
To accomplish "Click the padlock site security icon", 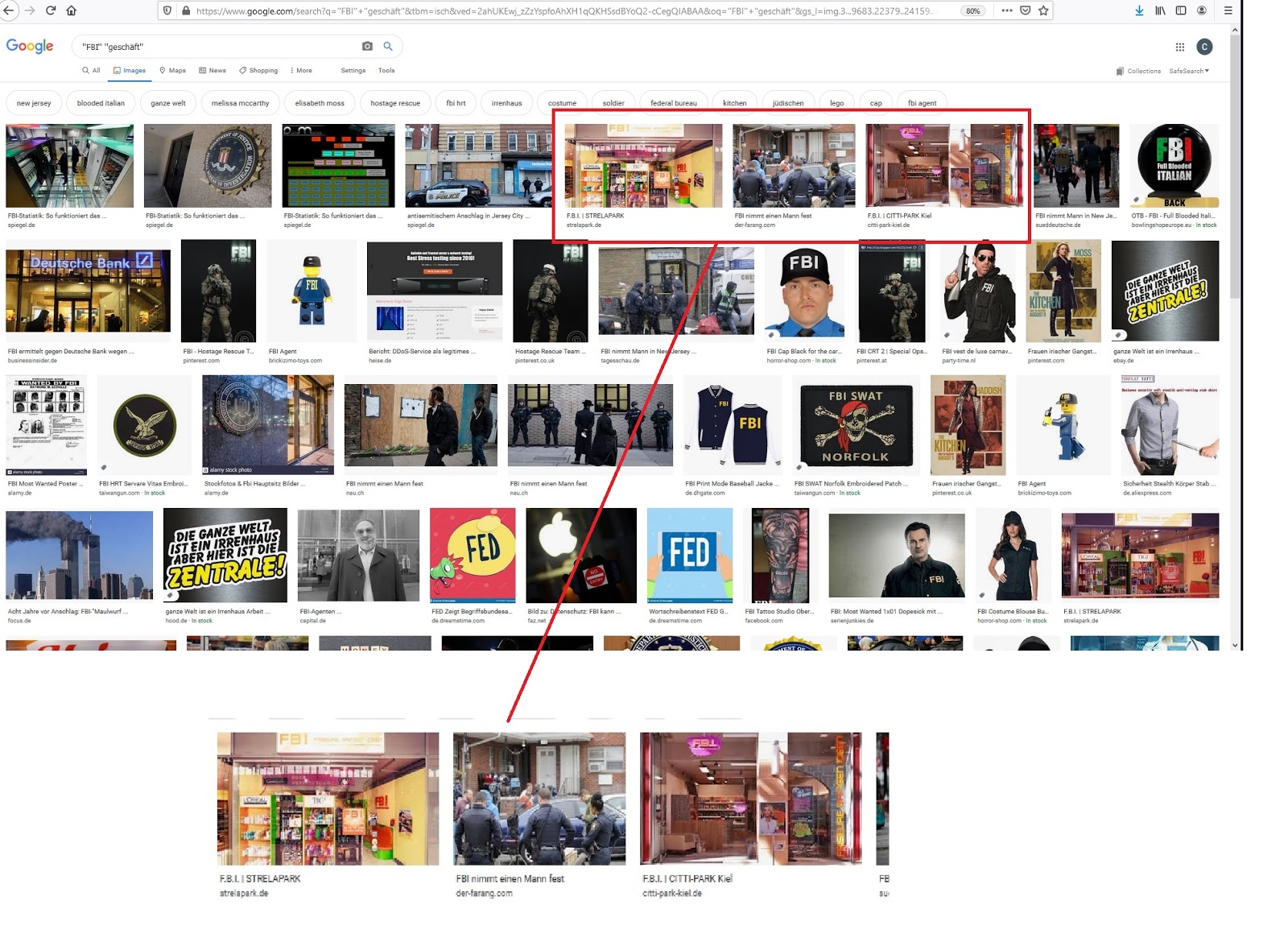I will (x=186, y=10).
